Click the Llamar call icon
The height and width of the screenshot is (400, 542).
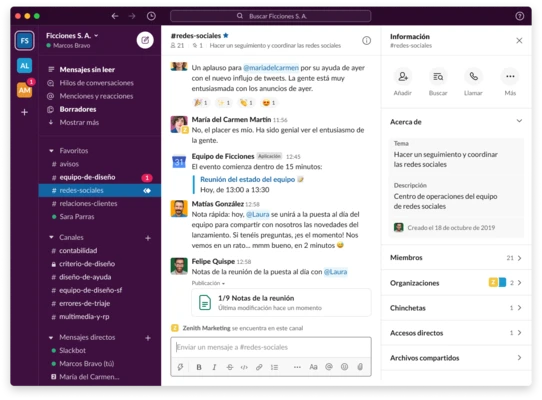tap(474, 76)
